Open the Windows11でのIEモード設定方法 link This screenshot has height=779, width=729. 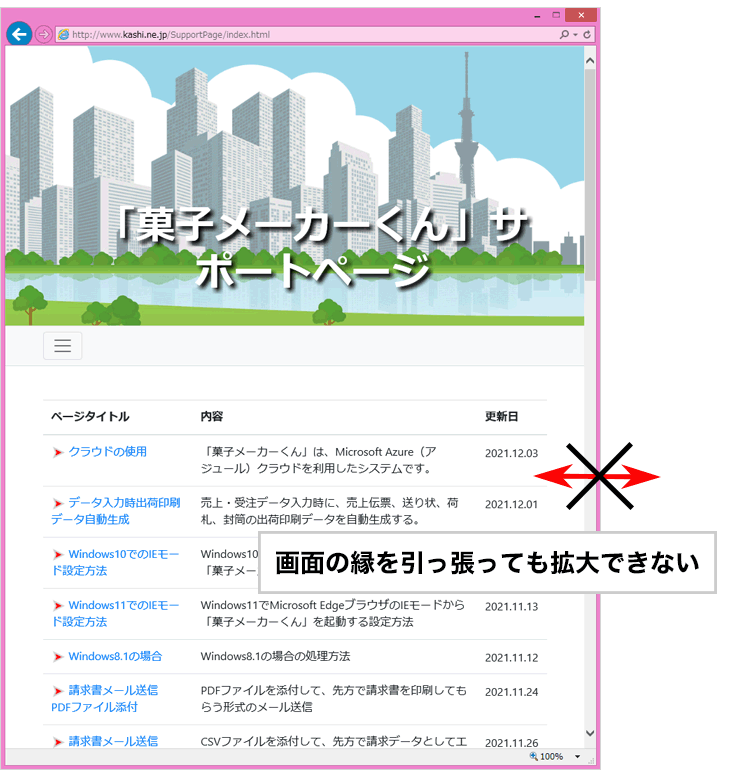[x=115, y=613]
